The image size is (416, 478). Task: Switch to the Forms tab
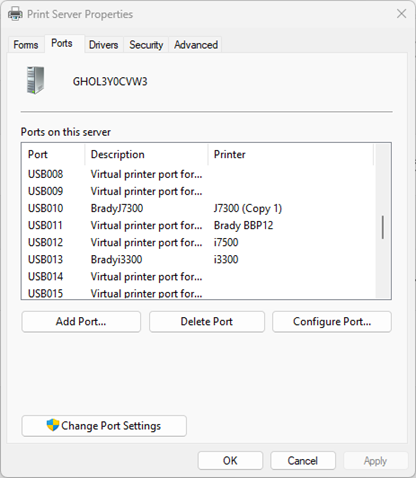pyautogui.click(x=26, y=45)
